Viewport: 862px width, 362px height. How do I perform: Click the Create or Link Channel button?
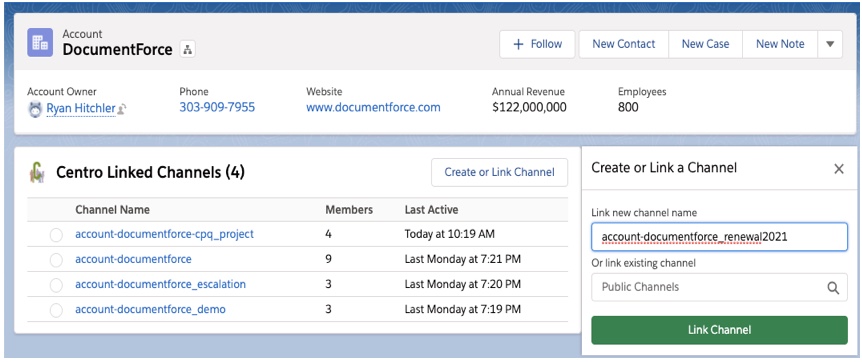[499, 172]
